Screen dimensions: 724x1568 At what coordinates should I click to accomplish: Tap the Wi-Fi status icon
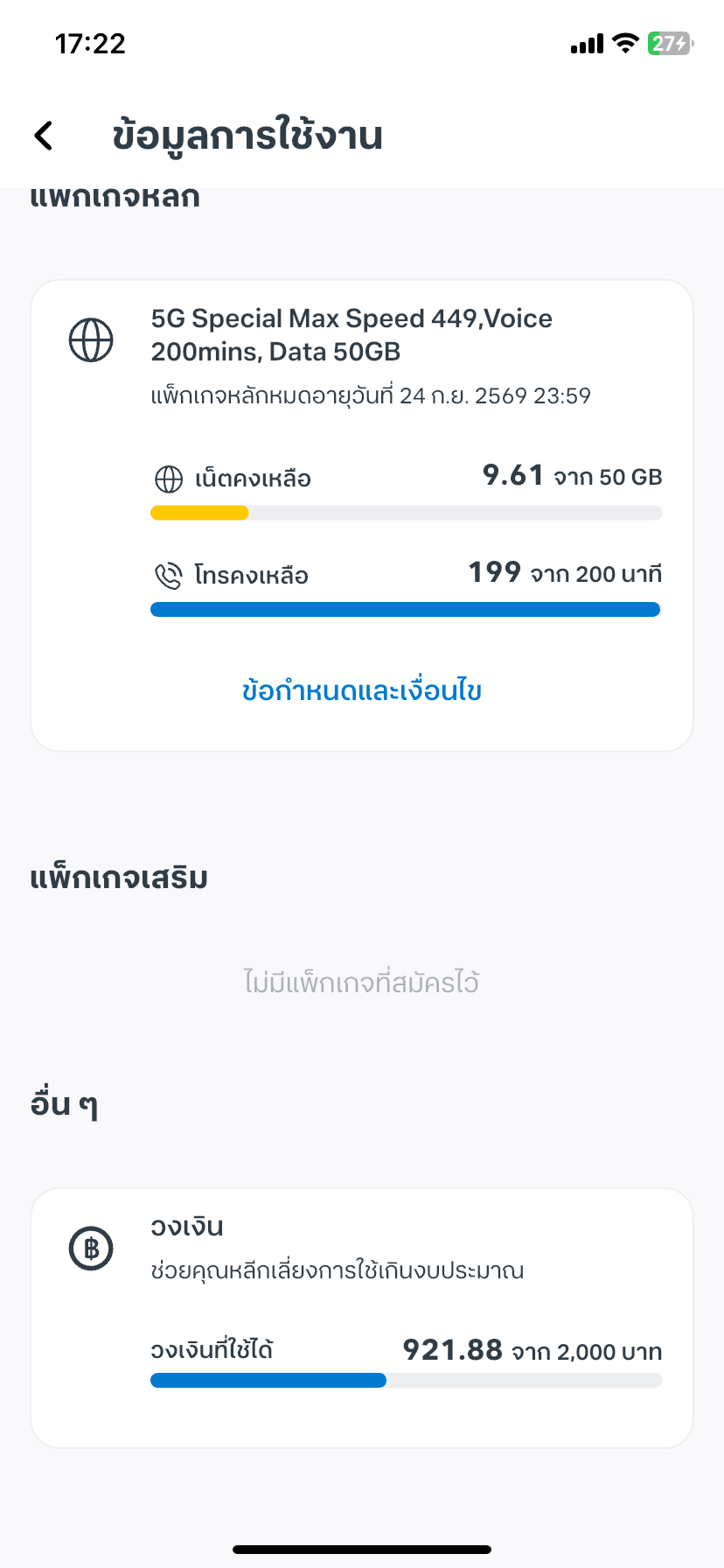click(625, 43)
